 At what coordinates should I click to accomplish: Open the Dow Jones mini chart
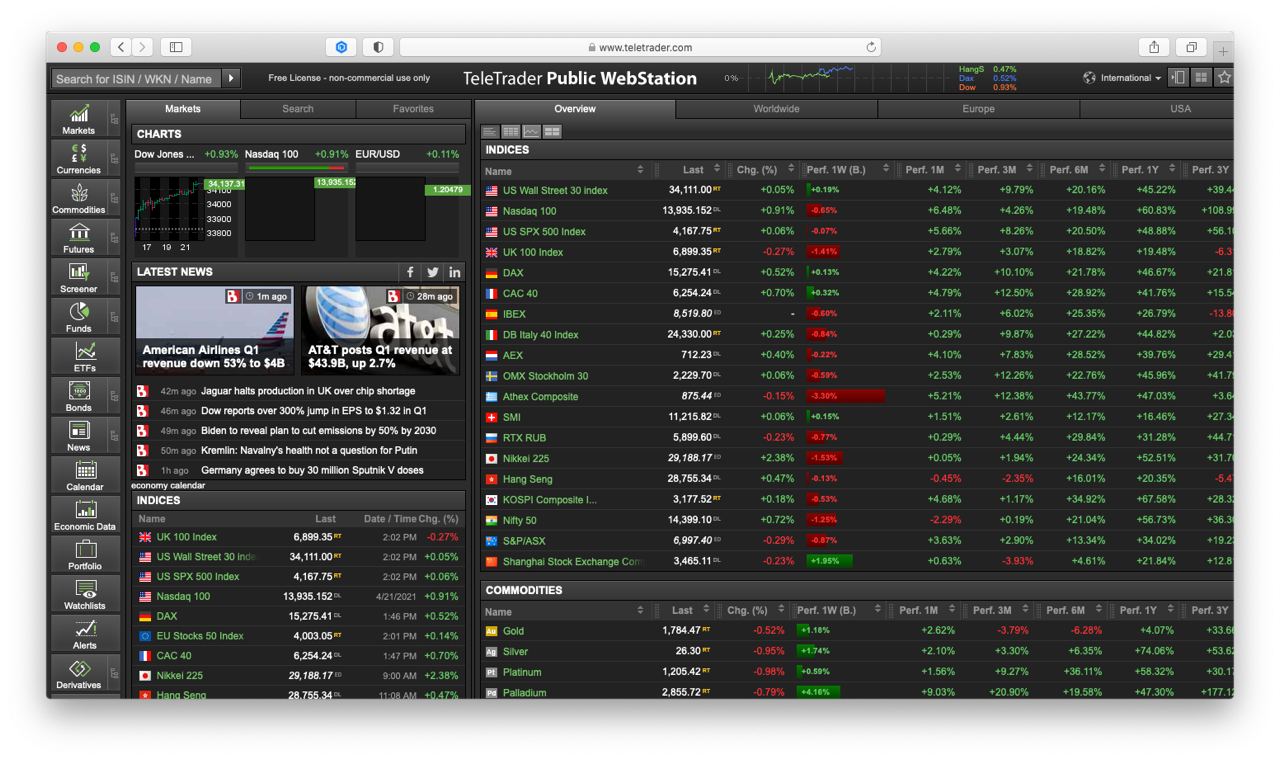[x=186, y=209]
